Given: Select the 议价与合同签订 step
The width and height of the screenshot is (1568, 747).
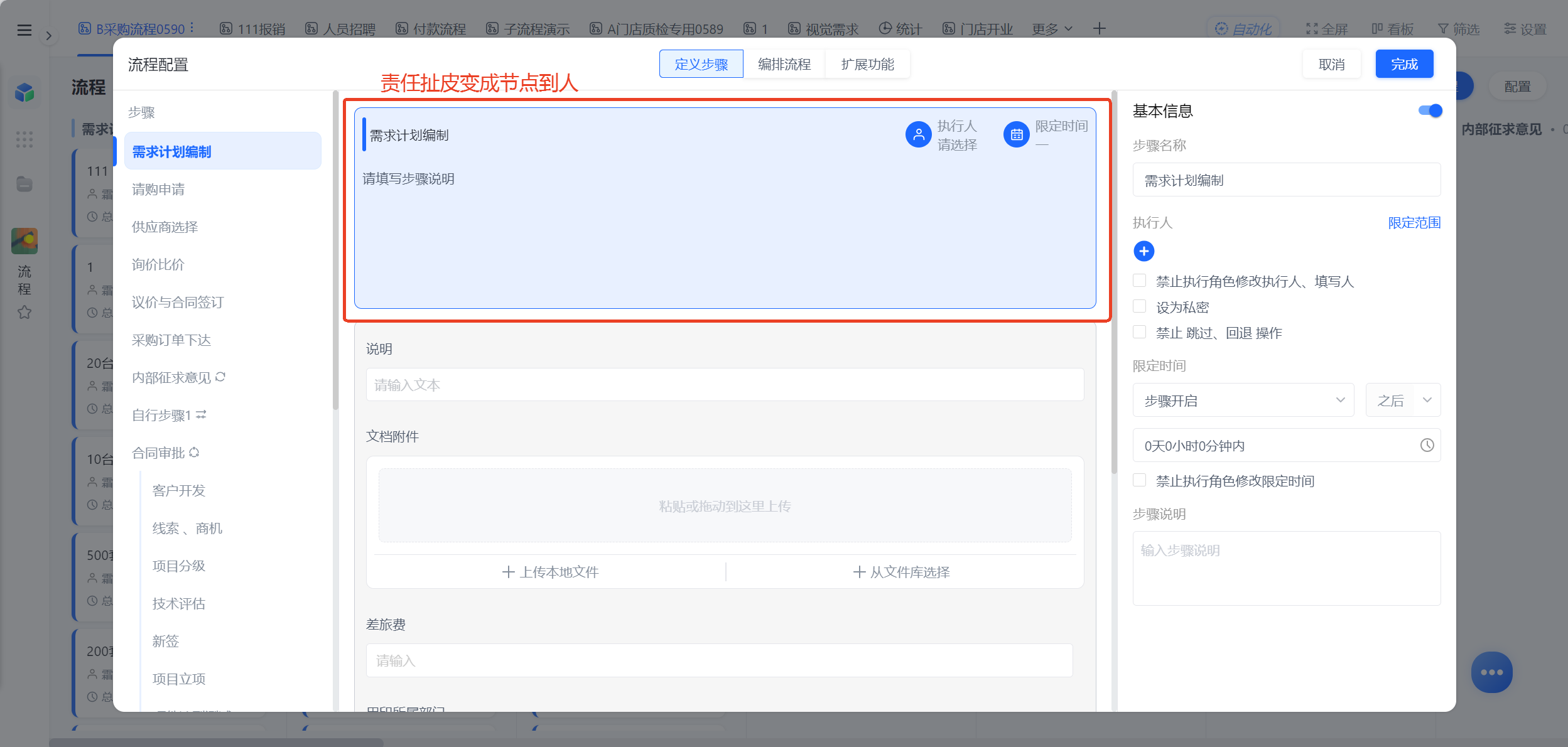Looking at the screenshot, I should coord(222,302).
